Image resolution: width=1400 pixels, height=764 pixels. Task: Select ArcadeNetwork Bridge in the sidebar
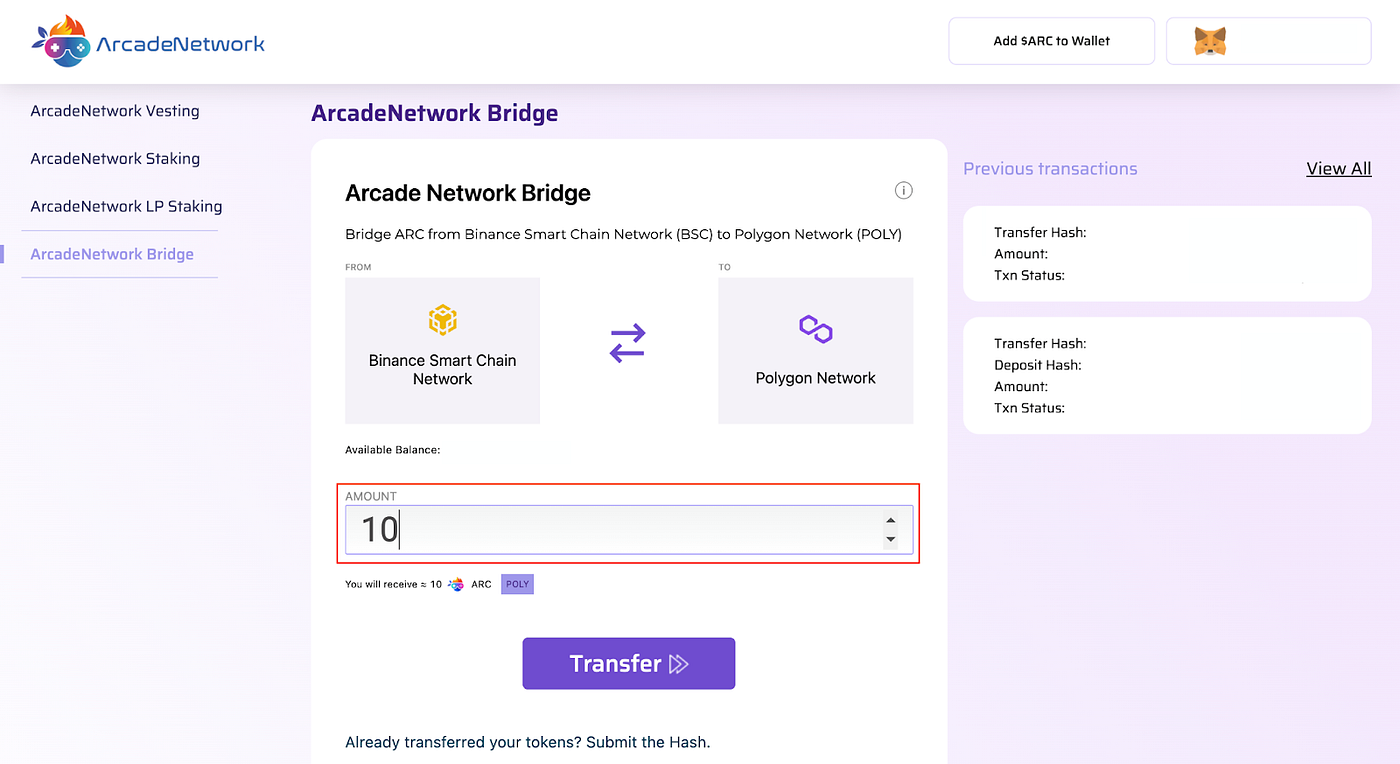pos(112,254)
